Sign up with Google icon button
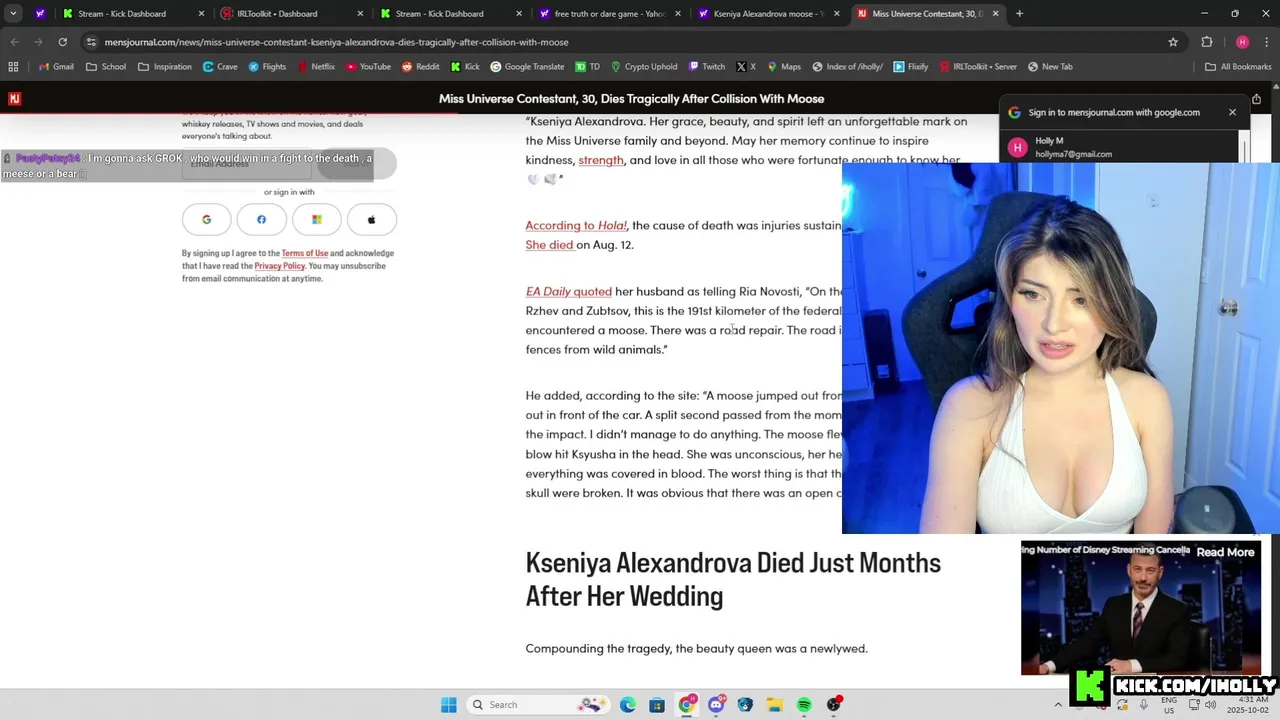Viewport: 1280px width, 720px height. tap(207, 220)
